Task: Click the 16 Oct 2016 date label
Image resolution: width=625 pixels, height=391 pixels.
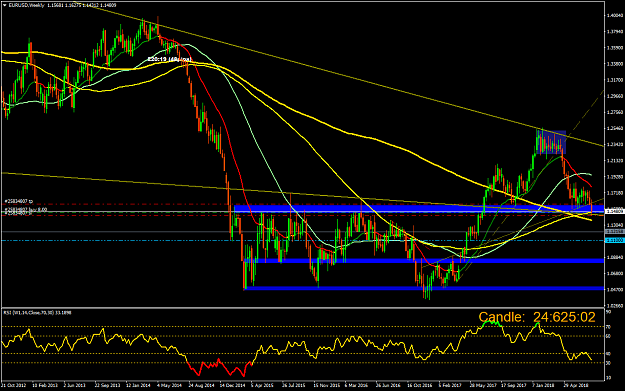Action: pyautogui.click(x=419, y=385)
